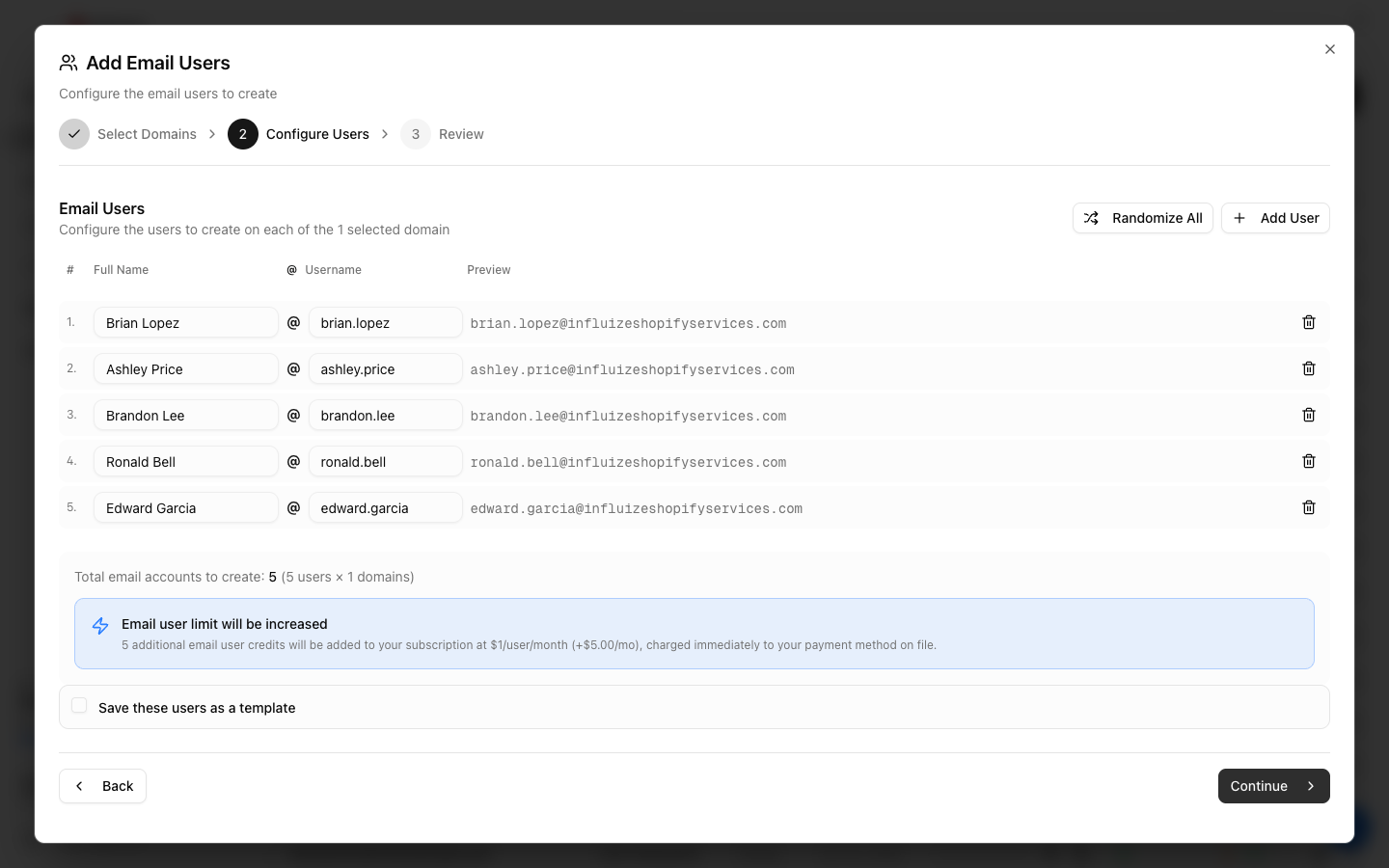Click the Add User button
This screenshot has height=868, width=1389.
tap(1275, 218)
